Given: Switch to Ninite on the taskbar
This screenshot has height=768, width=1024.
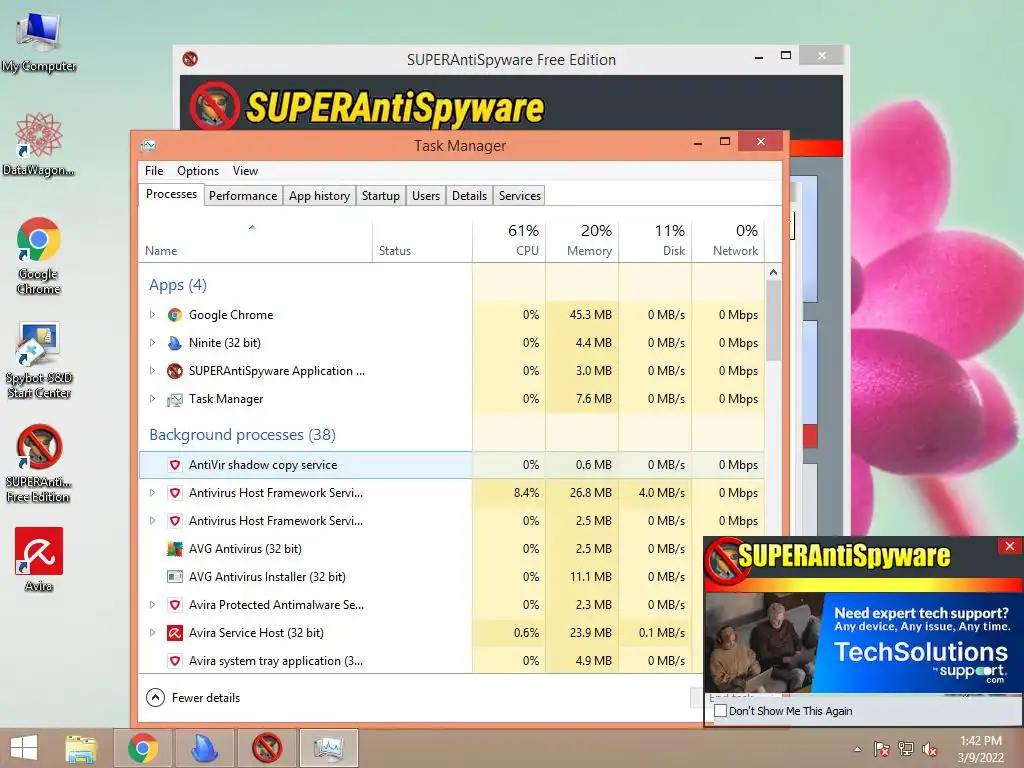Looking at the screenshot, I should tap(205, 748).
